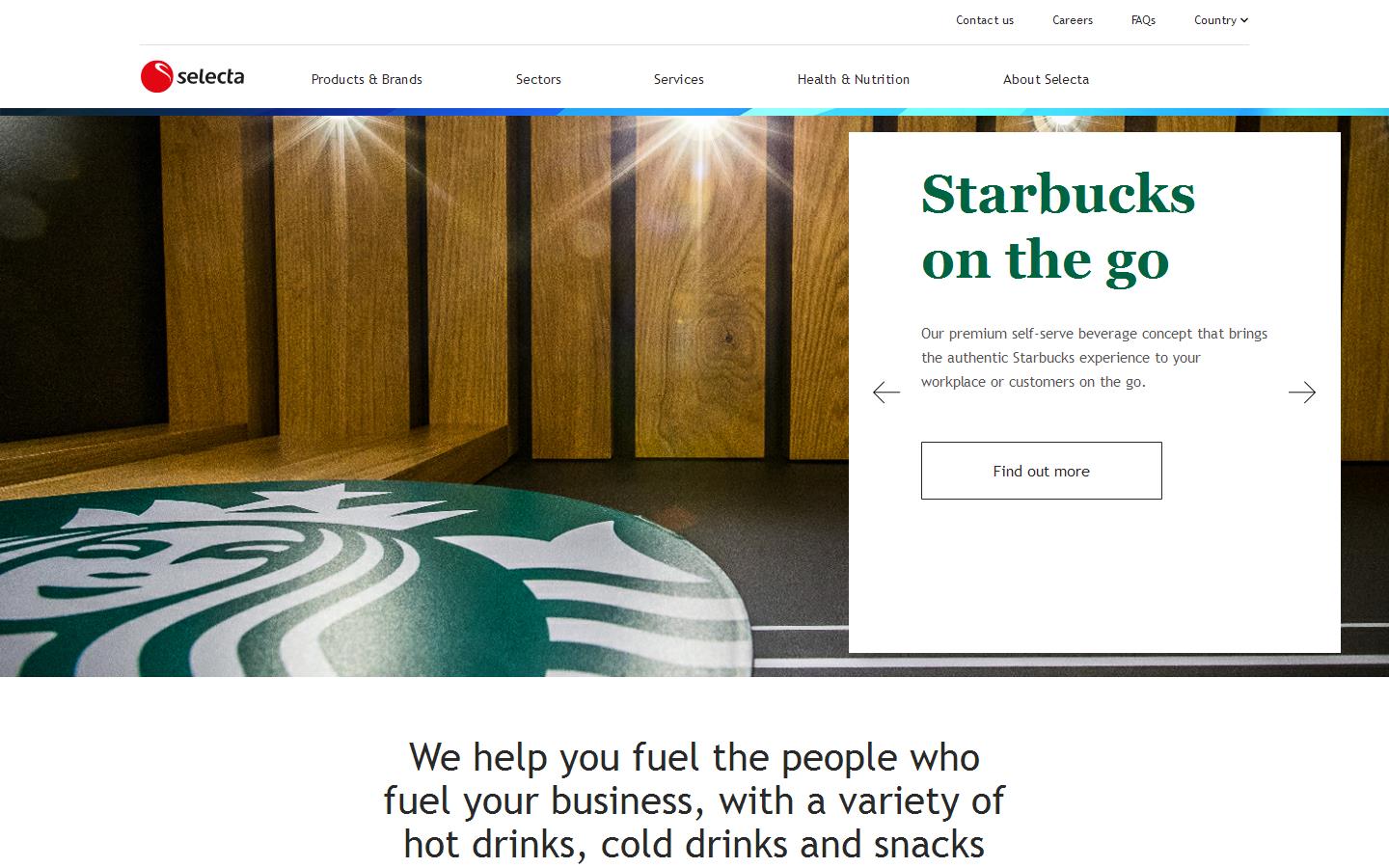Open the FAQs link
The width and height of the screenshot is (1389, 868).
[x=1143, y=20]
